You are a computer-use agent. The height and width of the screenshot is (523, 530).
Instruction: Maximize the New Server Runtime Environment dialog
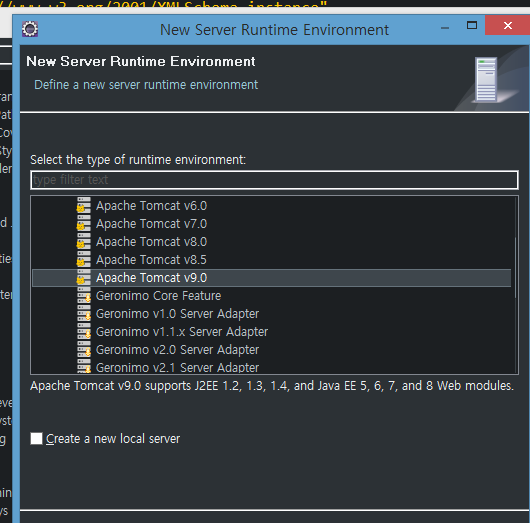pos(472,26)
